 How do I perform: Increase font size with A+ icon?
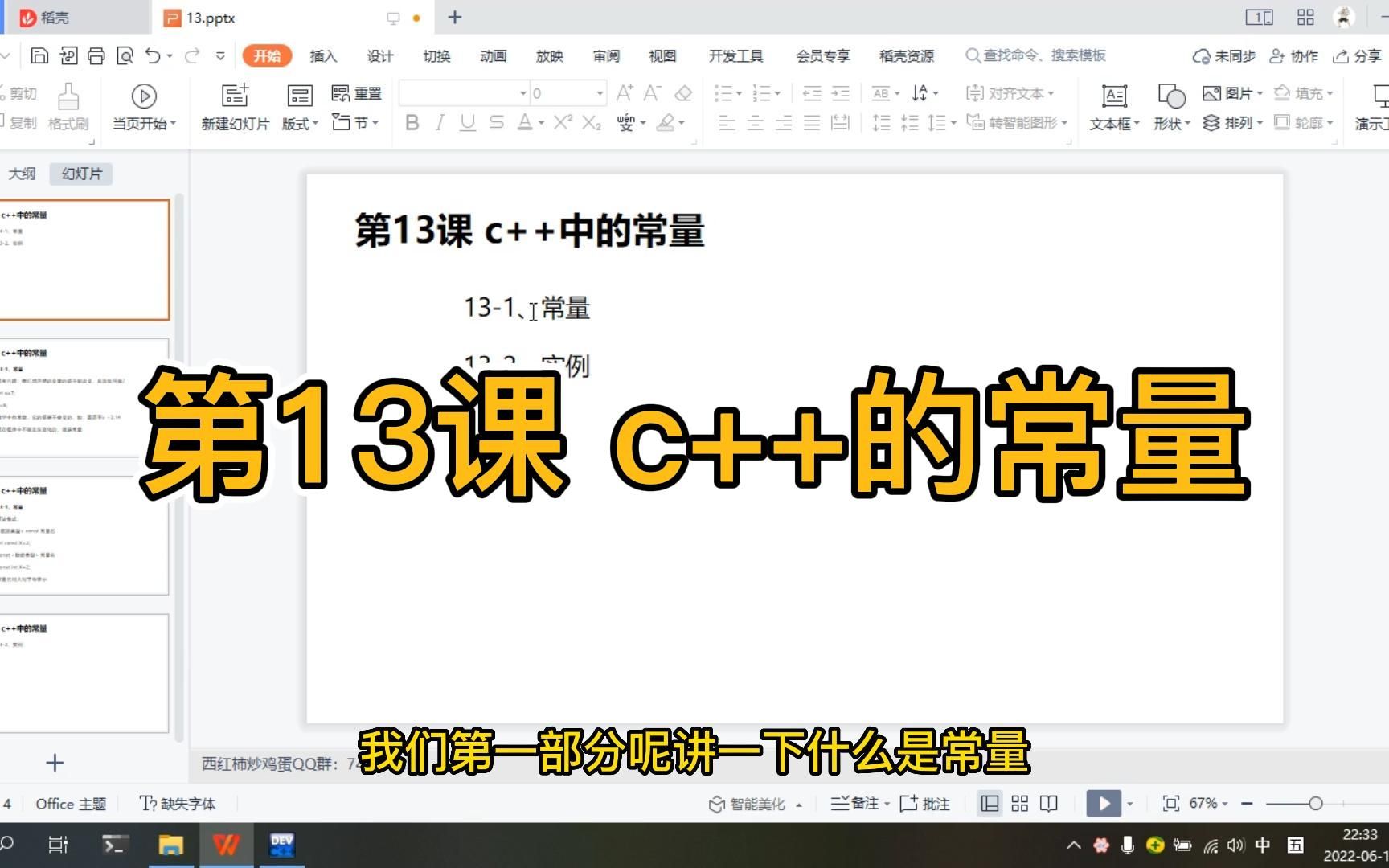[625, 93]
